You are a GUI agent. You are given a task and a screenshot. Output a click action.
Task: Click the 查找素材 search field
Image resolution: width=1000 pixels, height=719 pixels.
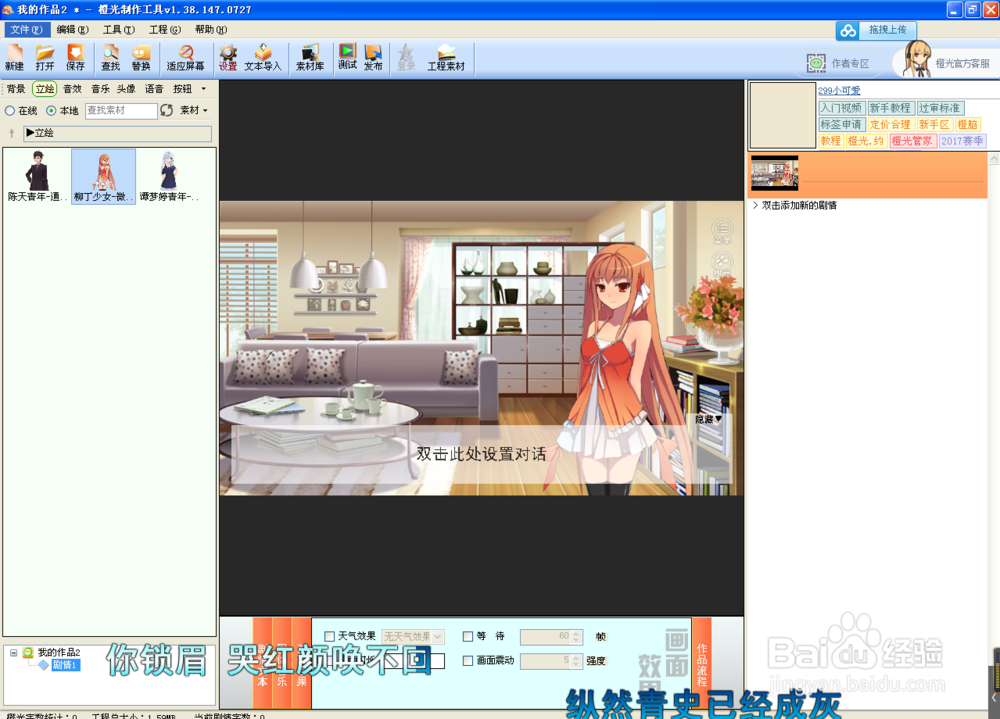[x=121, y=110]
